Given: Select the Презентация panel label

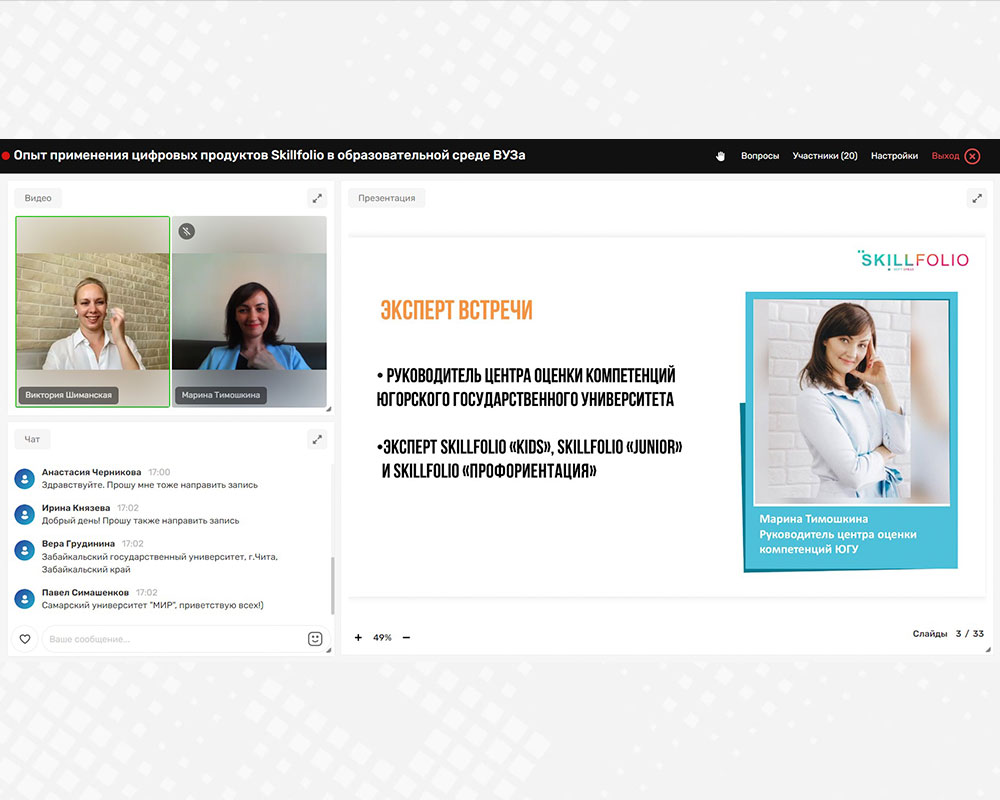Looking at the screenshot, I should point(386,198).
